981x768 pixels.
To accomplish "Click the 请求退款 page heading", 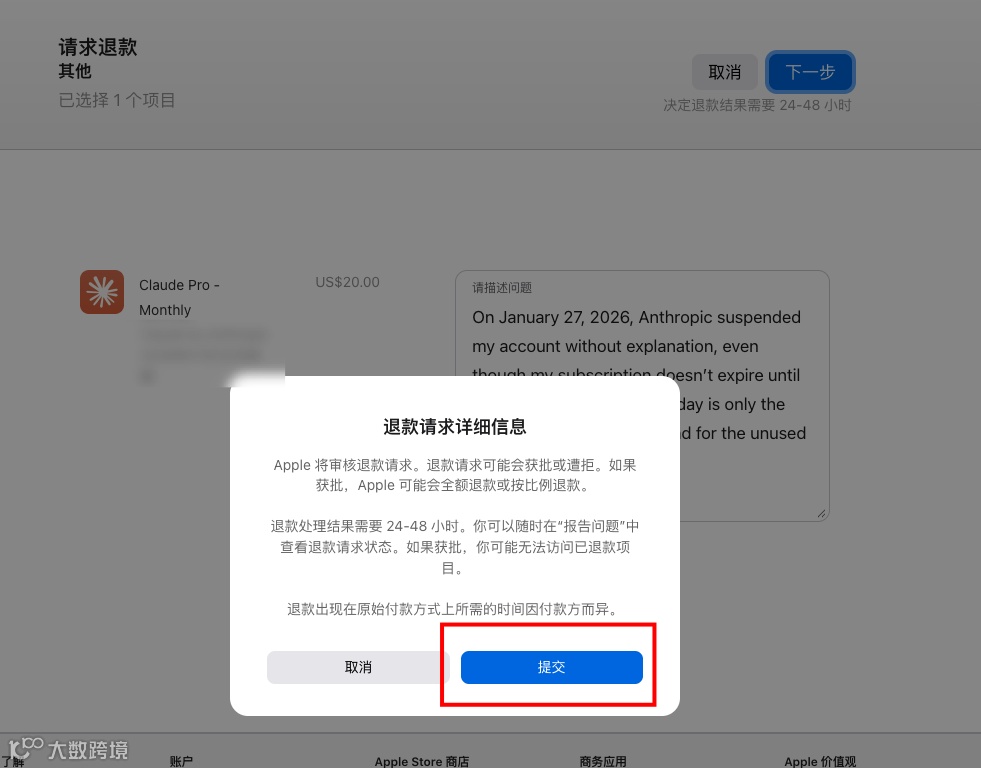I will [x=98, y=47].
